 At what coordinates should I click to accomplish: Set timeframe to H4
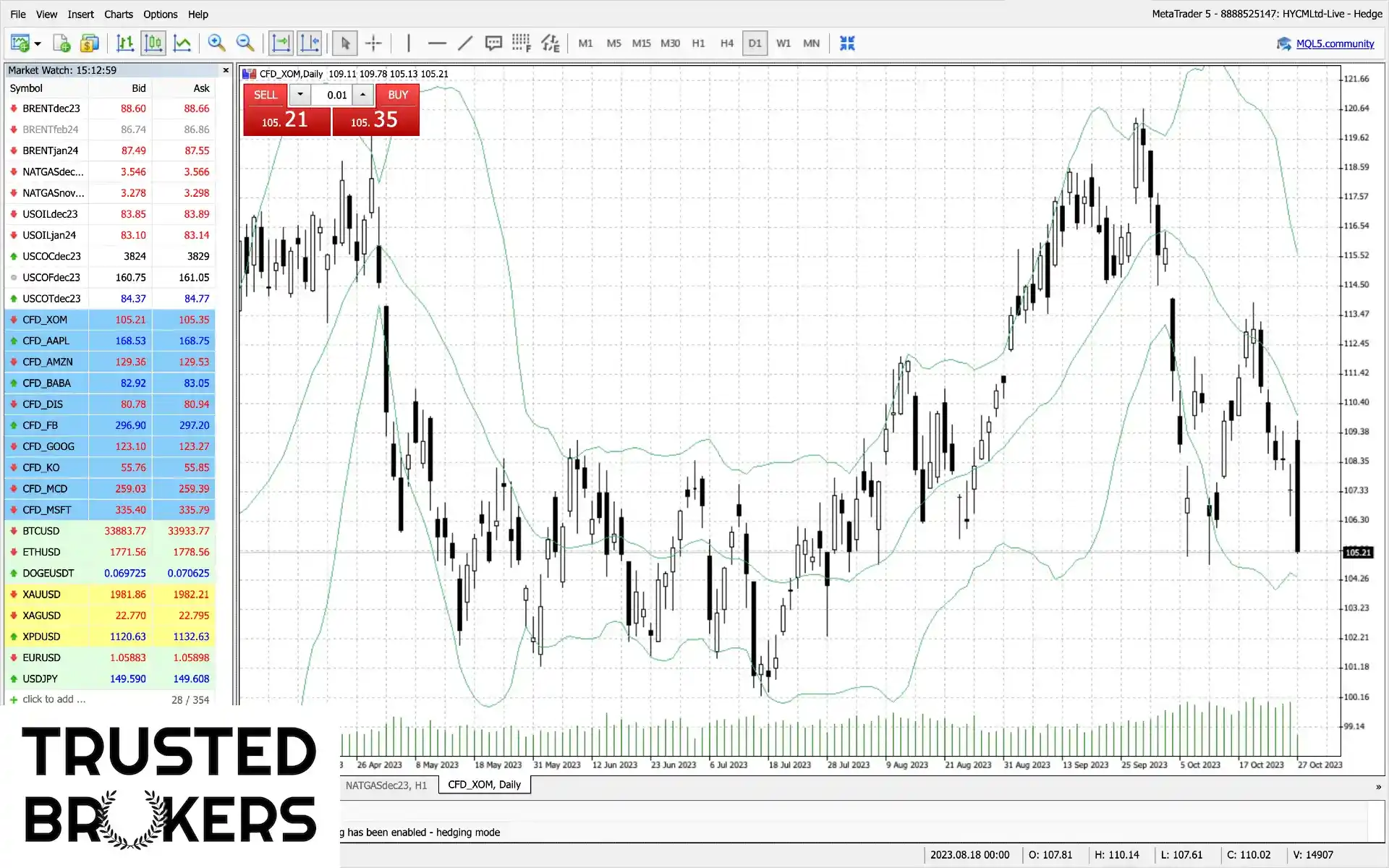tap(726, 43)
